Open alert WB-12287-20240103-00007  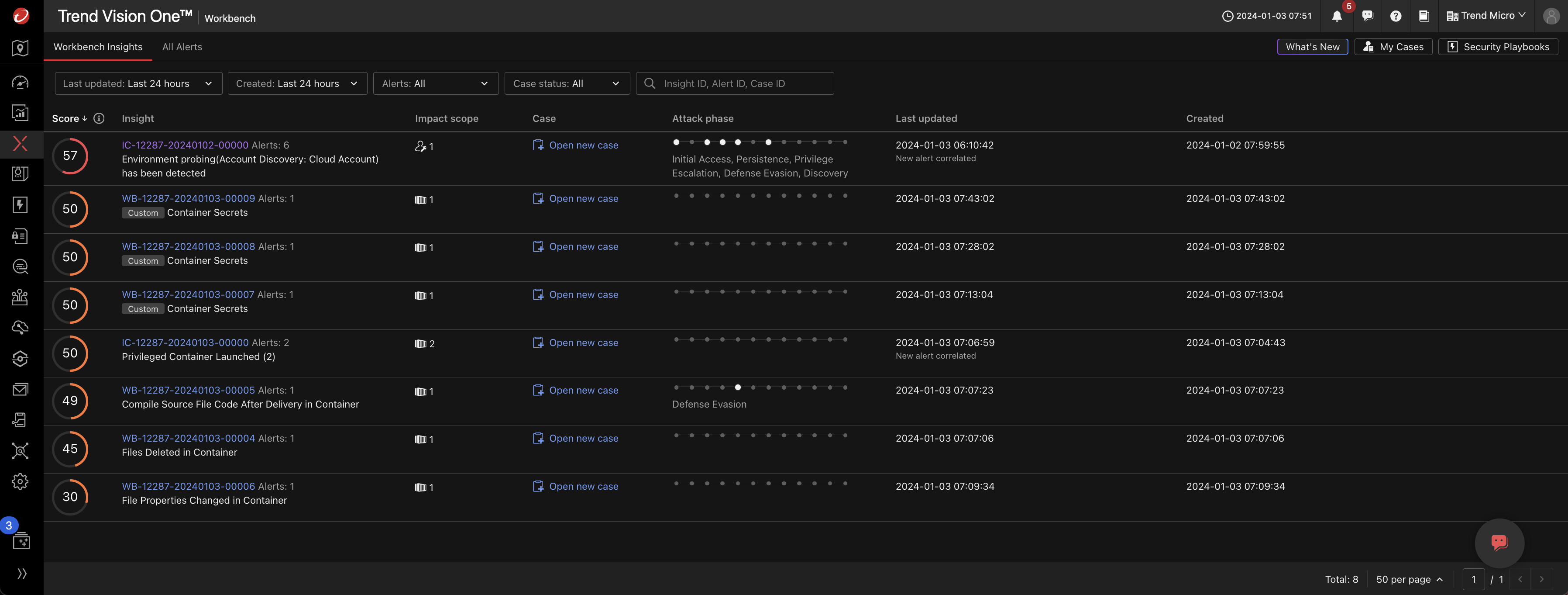coord(188,295)
